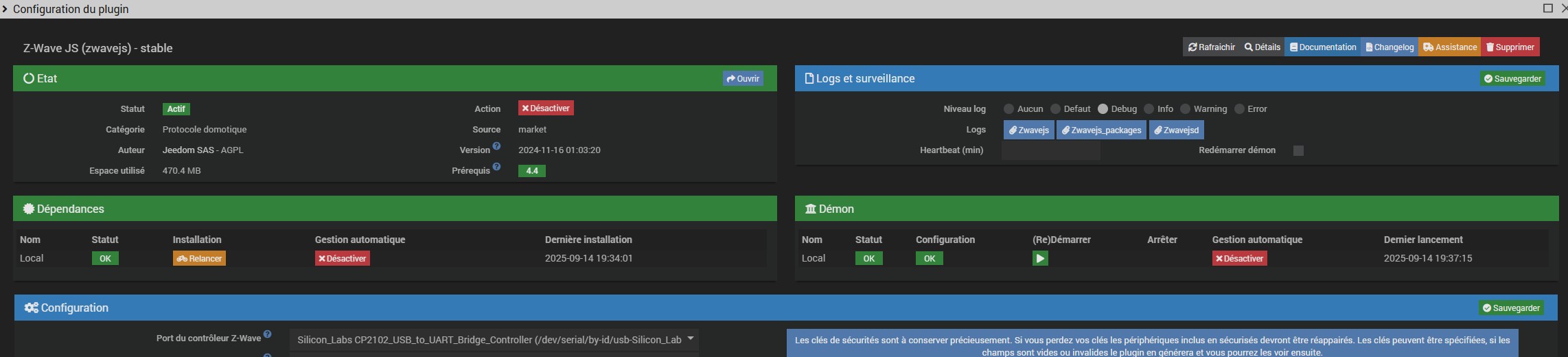Click the 470.4 MB space value
Viewport: 1568px width, 357px height.
[182, 170]
